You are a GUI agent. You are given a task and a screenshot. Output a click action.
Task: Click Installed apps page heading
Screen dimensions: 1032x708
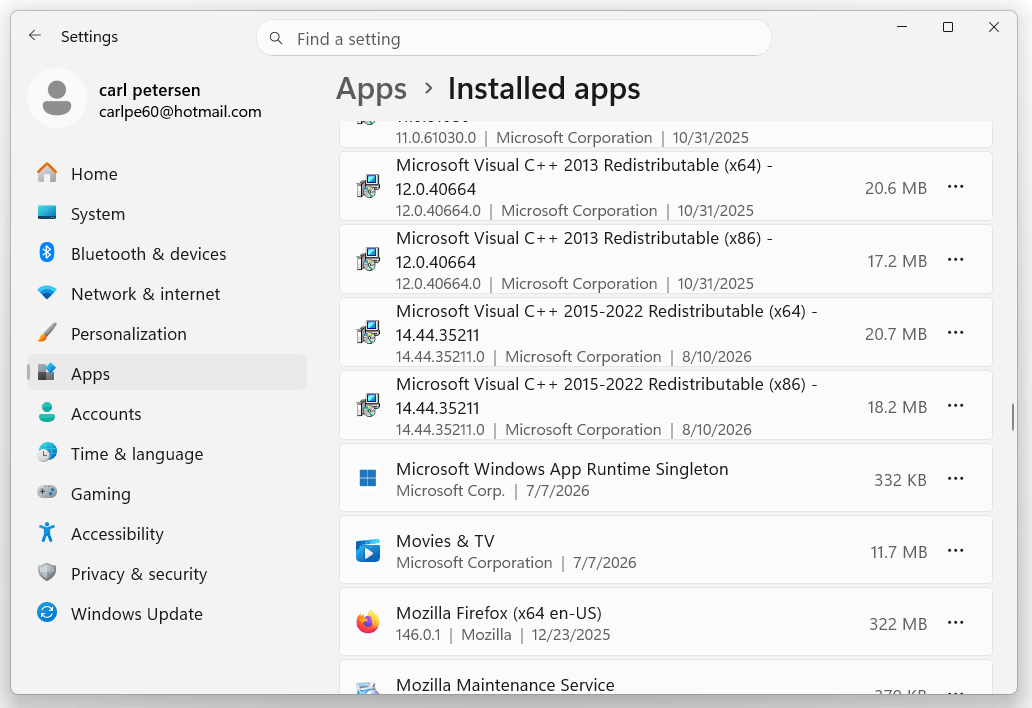[x=544, y=88]
